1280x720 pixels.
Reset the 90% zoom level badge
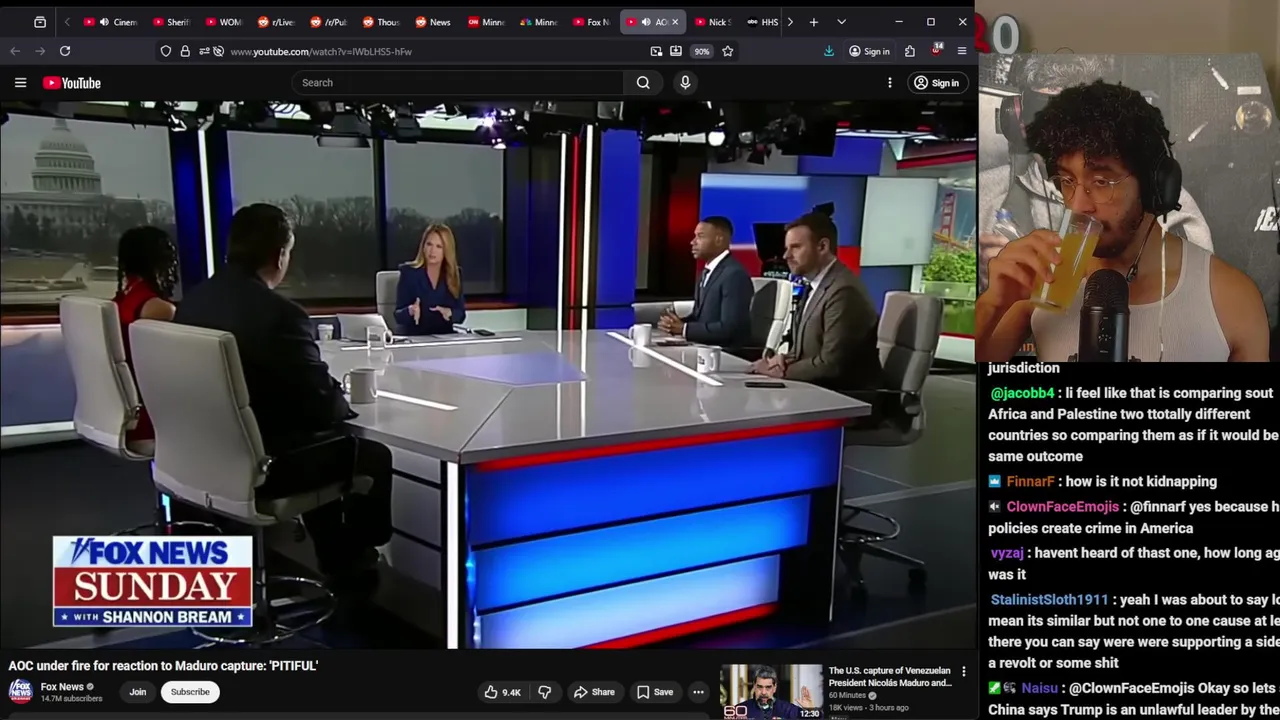point(702,51)
